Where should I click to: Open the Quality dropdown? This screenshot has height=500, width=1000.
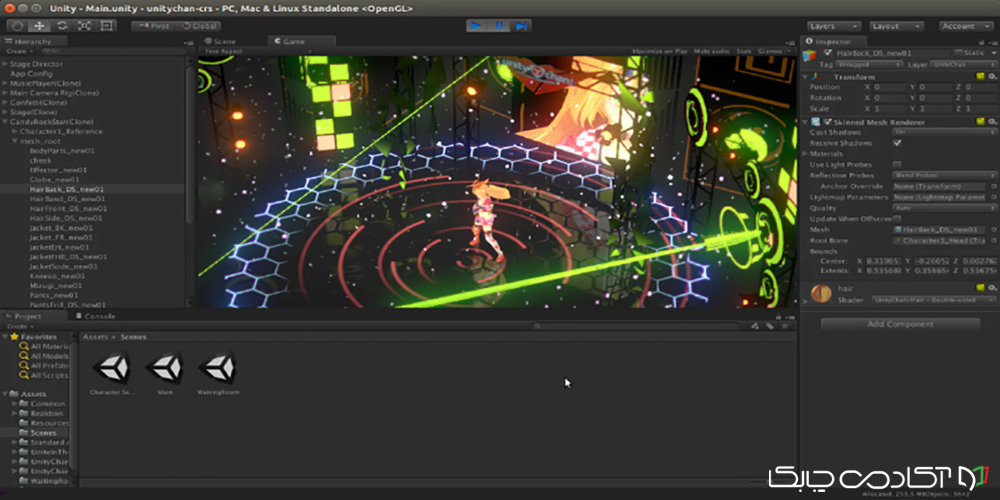[x=945, y=208]
